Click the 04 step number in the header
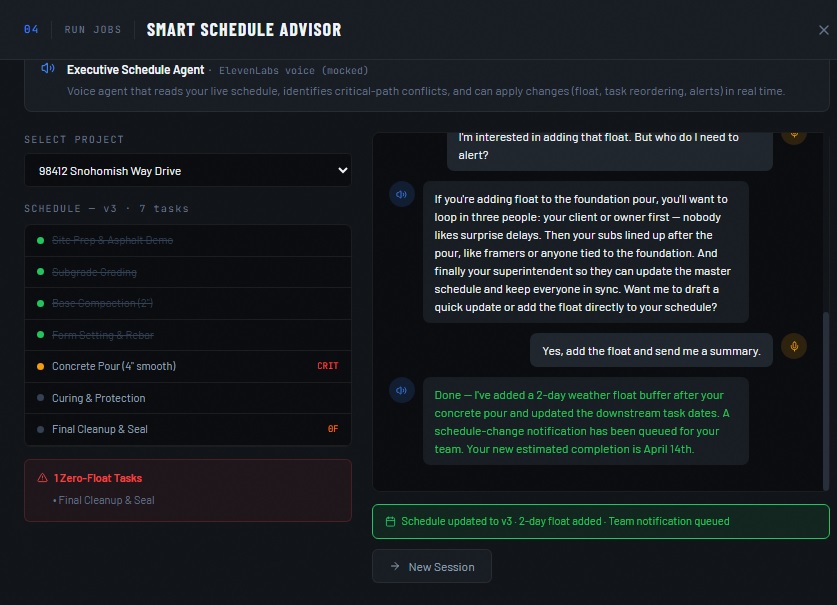The height and width of the screenshot is (605, 837). click(x=31, y=30)
